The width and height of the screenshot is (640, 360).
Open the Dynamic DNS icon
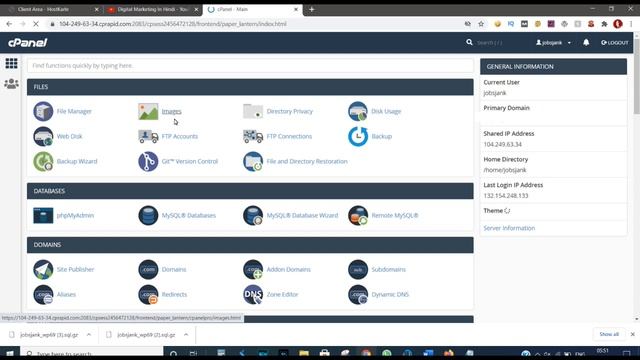(x=358, y=294)
